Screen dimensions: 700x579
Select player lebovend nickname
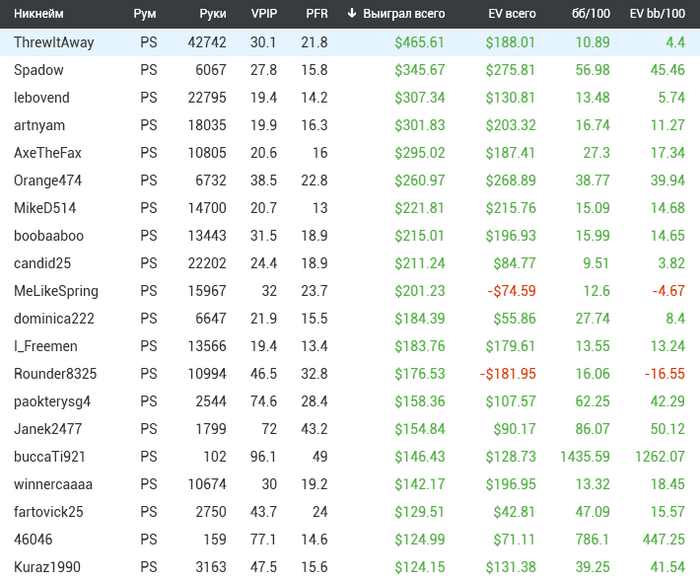pyautogui.click(x=42, y=98)
